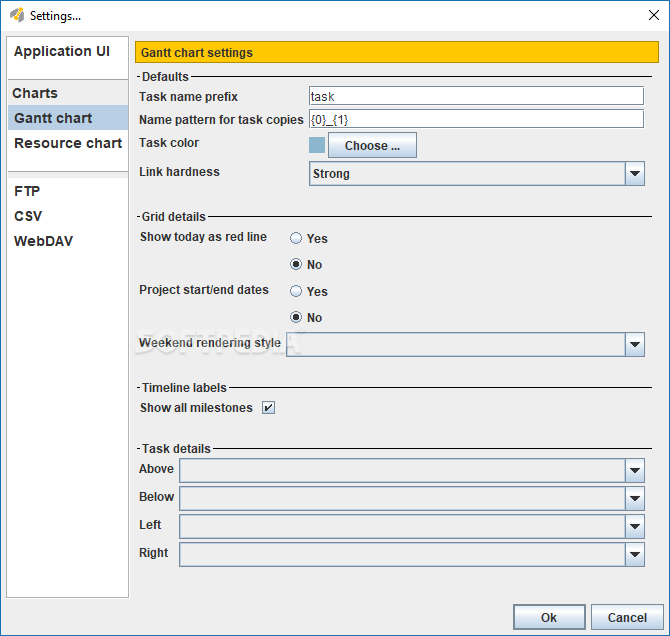Open the Right task details dropdown
The image size is (670, 636).
click(x=412, y=554)
